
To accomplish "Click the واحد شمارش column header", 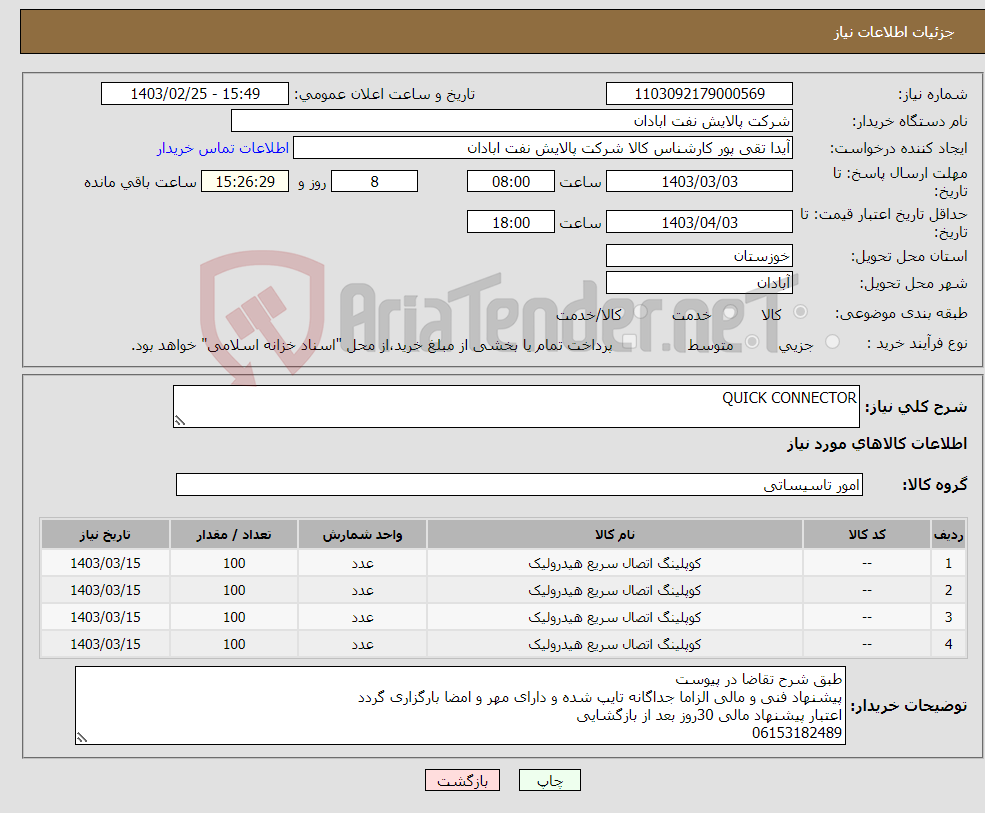I will coord(362,535).
